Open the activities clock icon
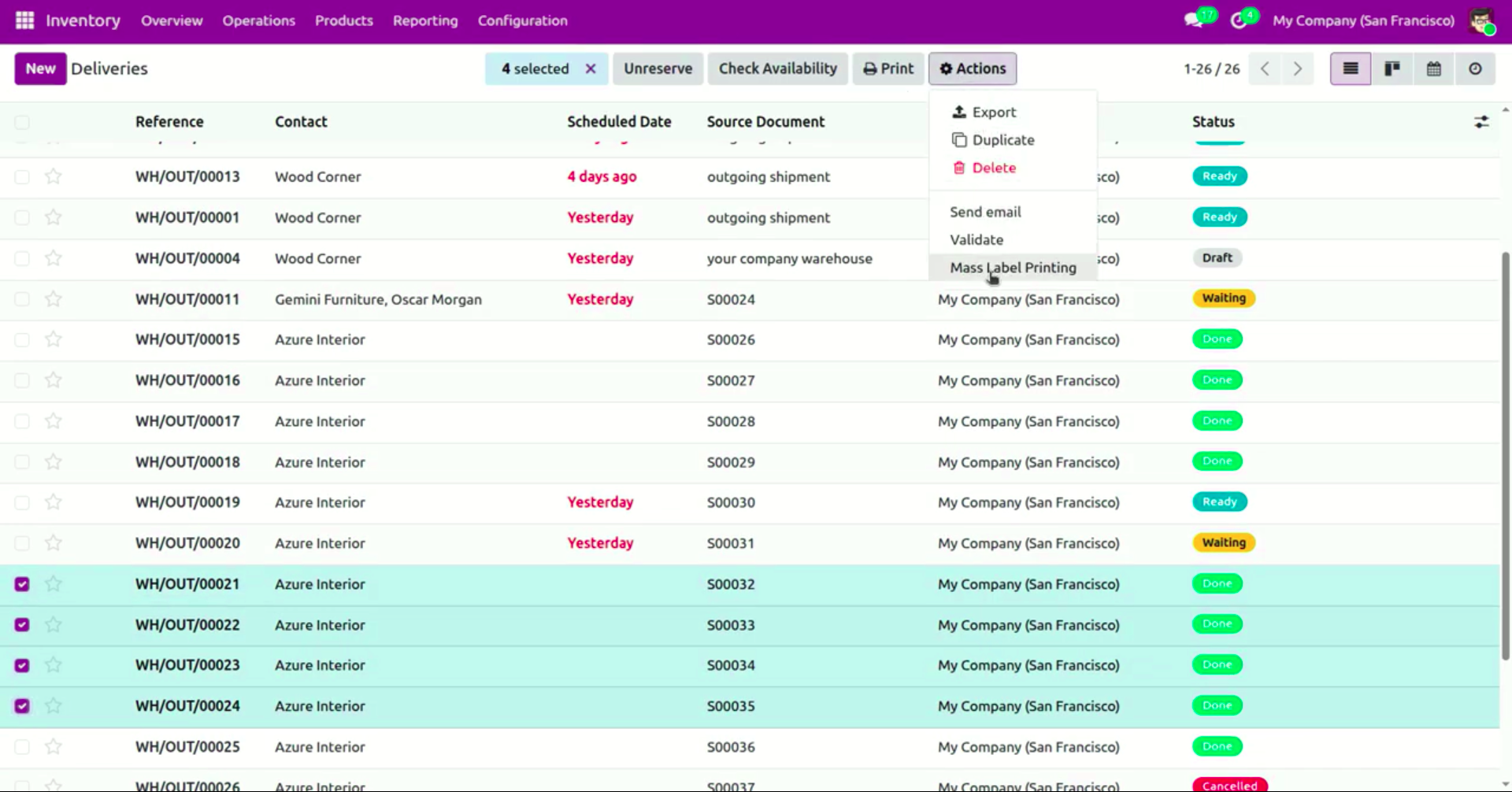Viewport: 1512px width, 792px height. pyautogui.click(x=1239, y=20)
